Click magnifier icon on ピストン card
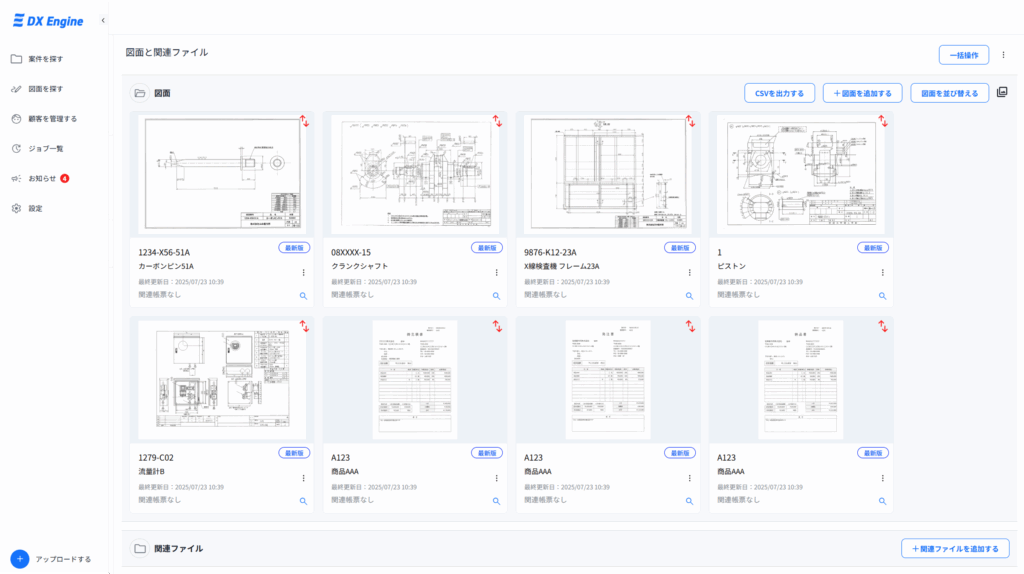This screenshot has width=1024, height=574. 882,296
